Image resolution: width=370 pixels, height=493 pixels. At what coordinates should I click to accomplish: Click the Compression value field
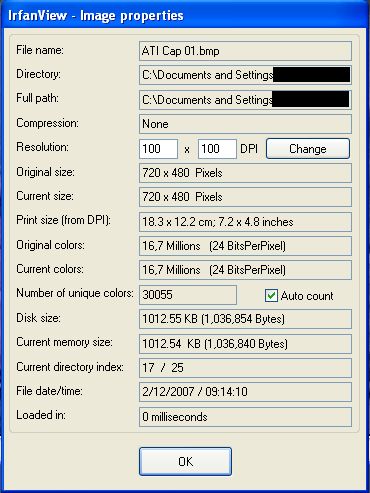(245, 124)
